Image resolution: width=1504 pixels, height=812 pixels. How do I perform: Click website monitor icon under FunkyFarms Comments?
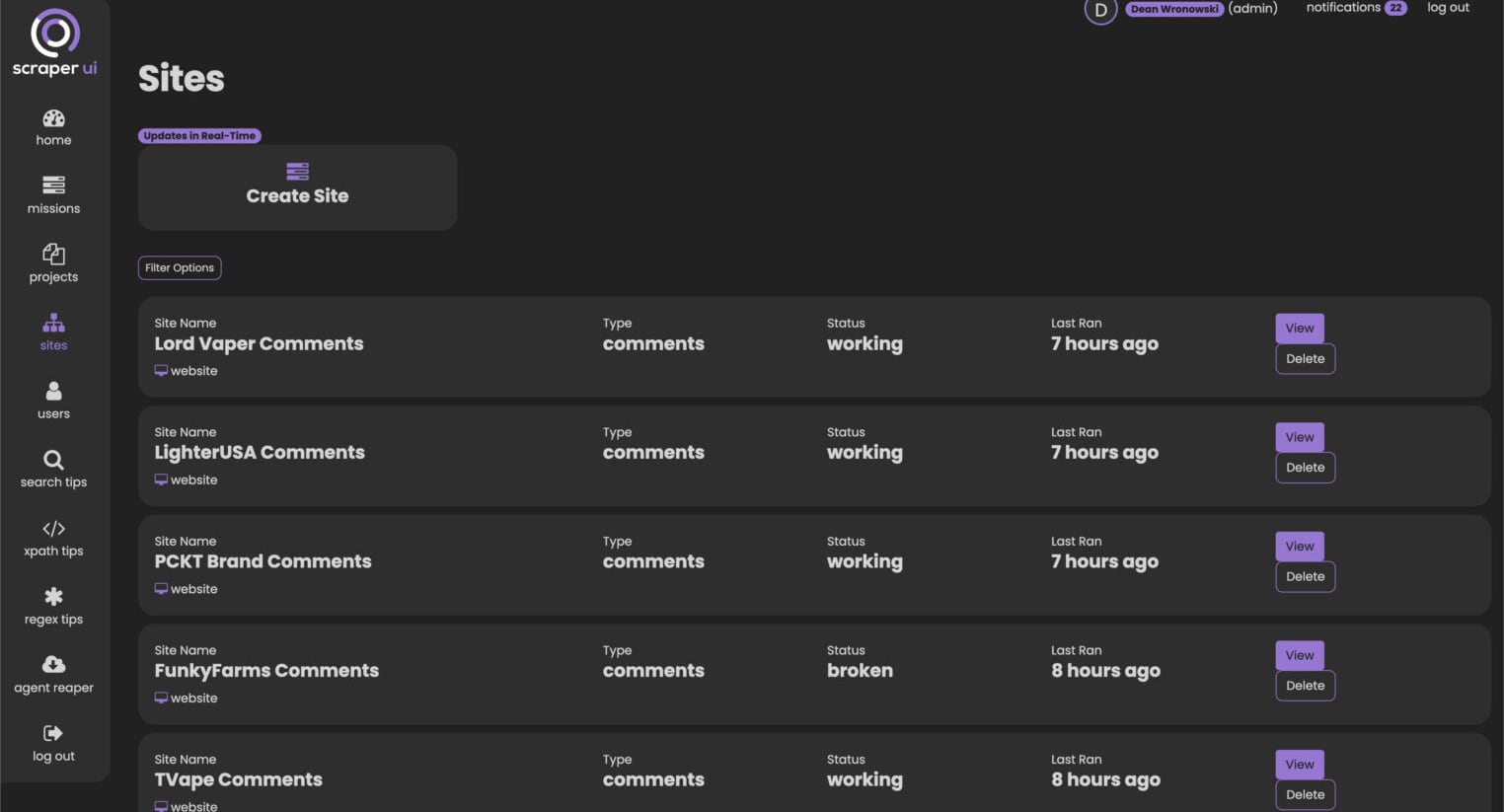pos(161,698)
